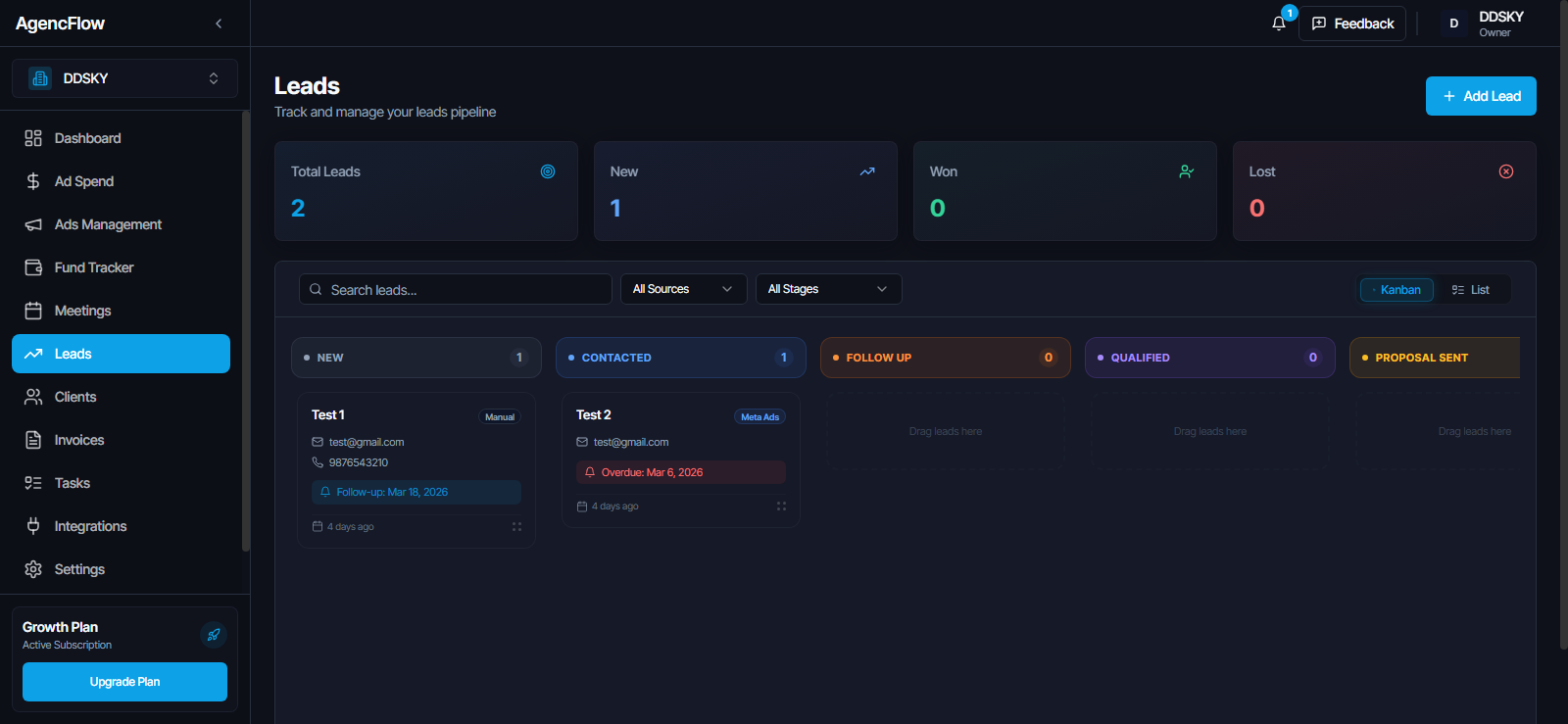Click phone number 9876543210
This screenshot has height=724, width=1568.
coord(359,462)
